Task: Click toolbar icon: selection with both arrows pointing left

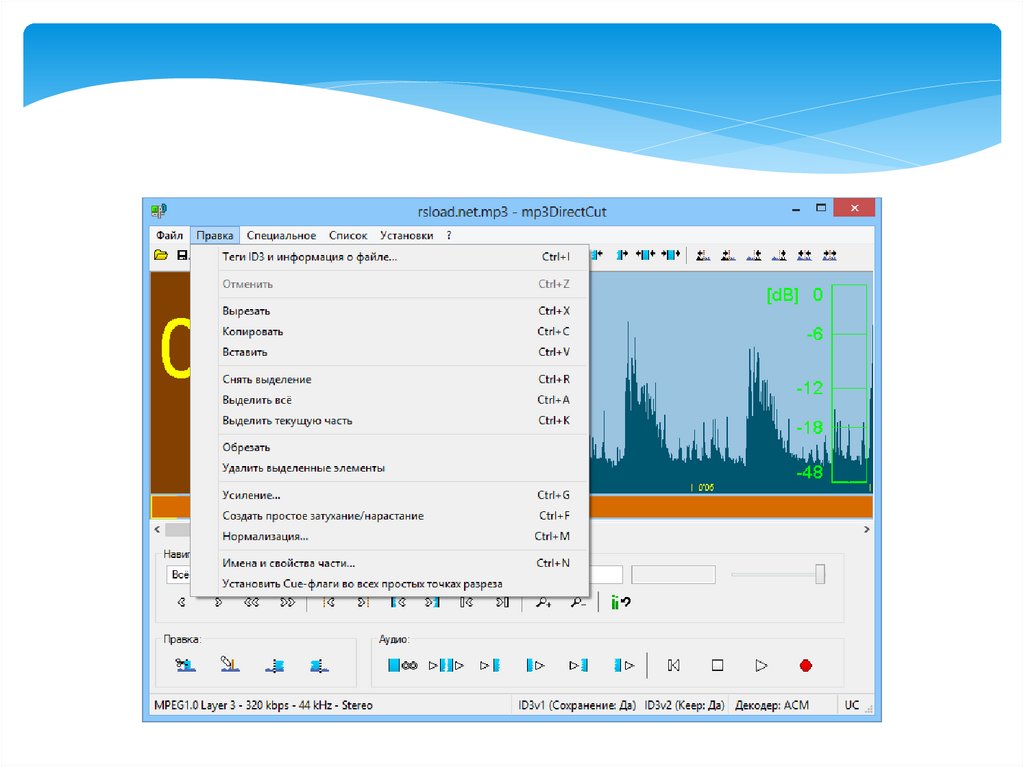Action: pyautogui.click(x=645, y=255)
